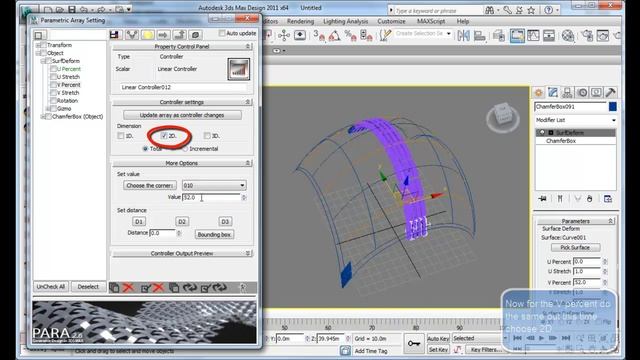Check the U Stretch tree checkbox
The width and height of the screenshot is (640, 360).
53,77
